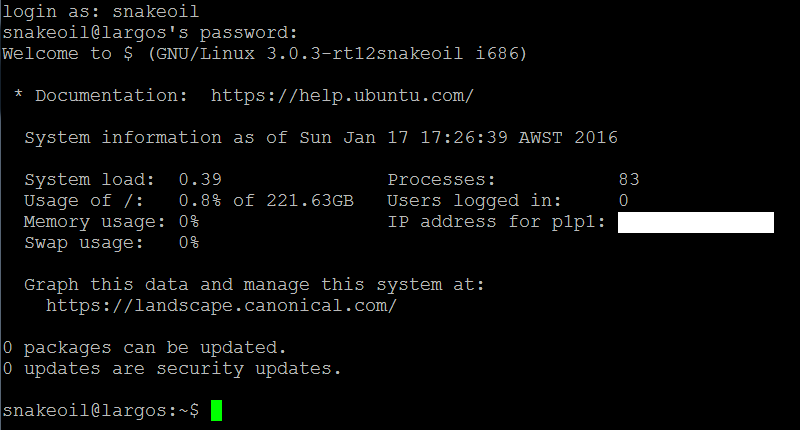The width and height of the screenshot is (800, 430).
Task: Click the 'IP address for p1p1:' label
Action: 496,222
